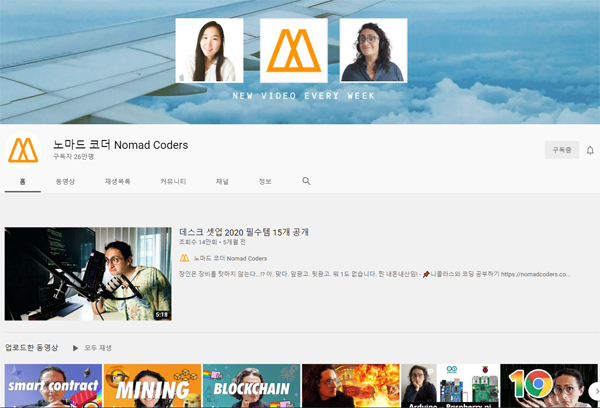Click the 노마드 코더 Nomad Coders channel link under the video
This screenshot has height=408, width=600.
point(230,258)
